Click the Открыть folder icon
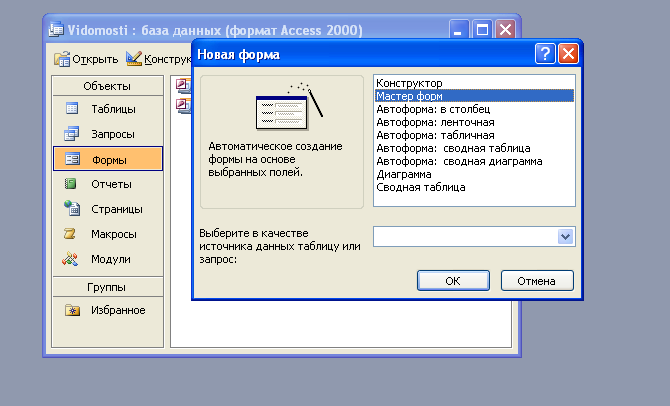The height and width of the screenshot is (406, 670). point(62,59)
